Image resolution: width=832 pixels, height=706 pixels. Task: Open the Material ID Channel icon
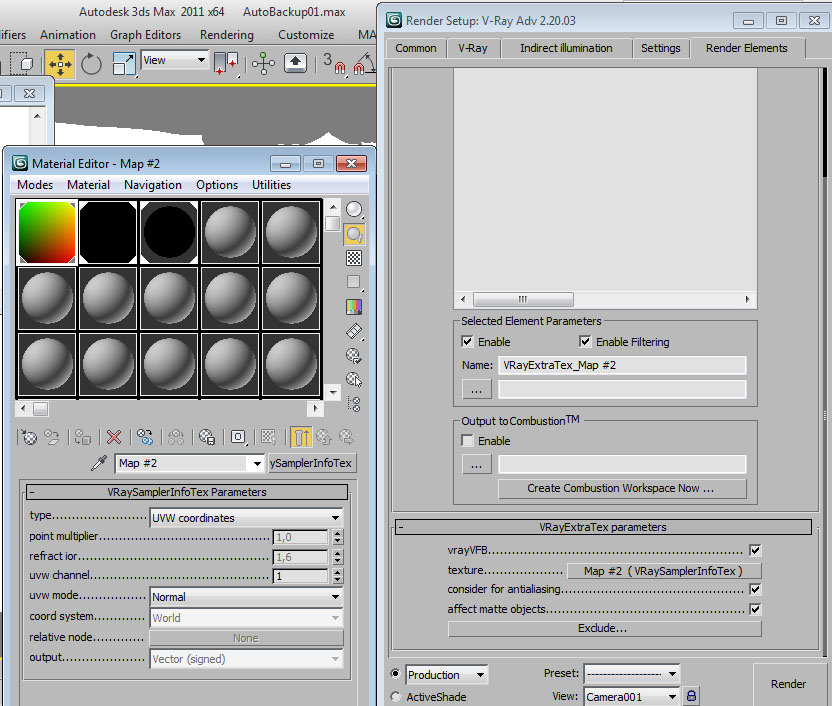click(238, 437)
